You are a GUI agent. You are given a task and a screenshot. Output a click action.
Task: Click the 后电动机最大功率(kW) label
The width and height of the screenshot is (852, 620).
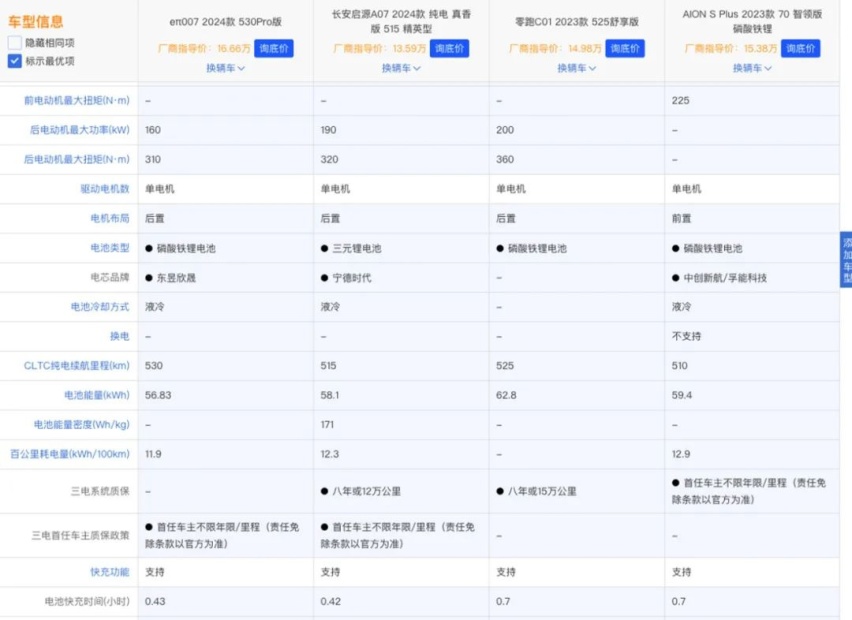(79, 130)
